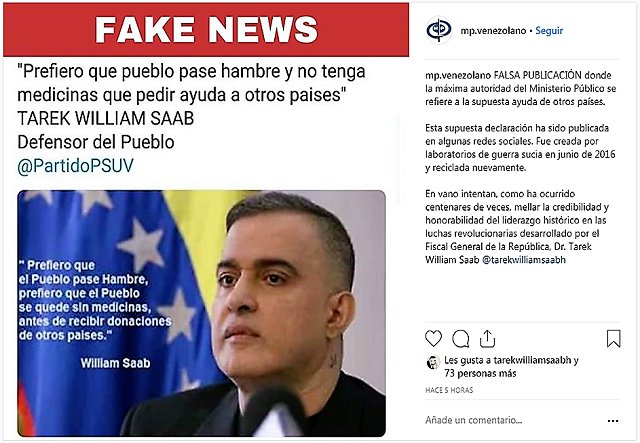The image size is (640, 443).
Task: Share post using the share arrow icon
Action: [x=487, y=338]
